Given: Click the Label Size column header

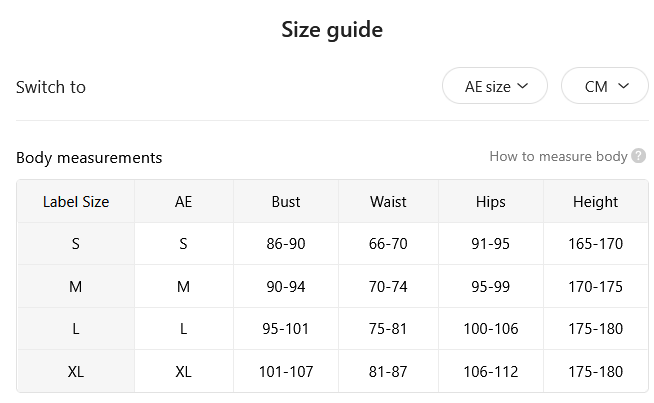Looking at the screenshot, I should 76,202.
